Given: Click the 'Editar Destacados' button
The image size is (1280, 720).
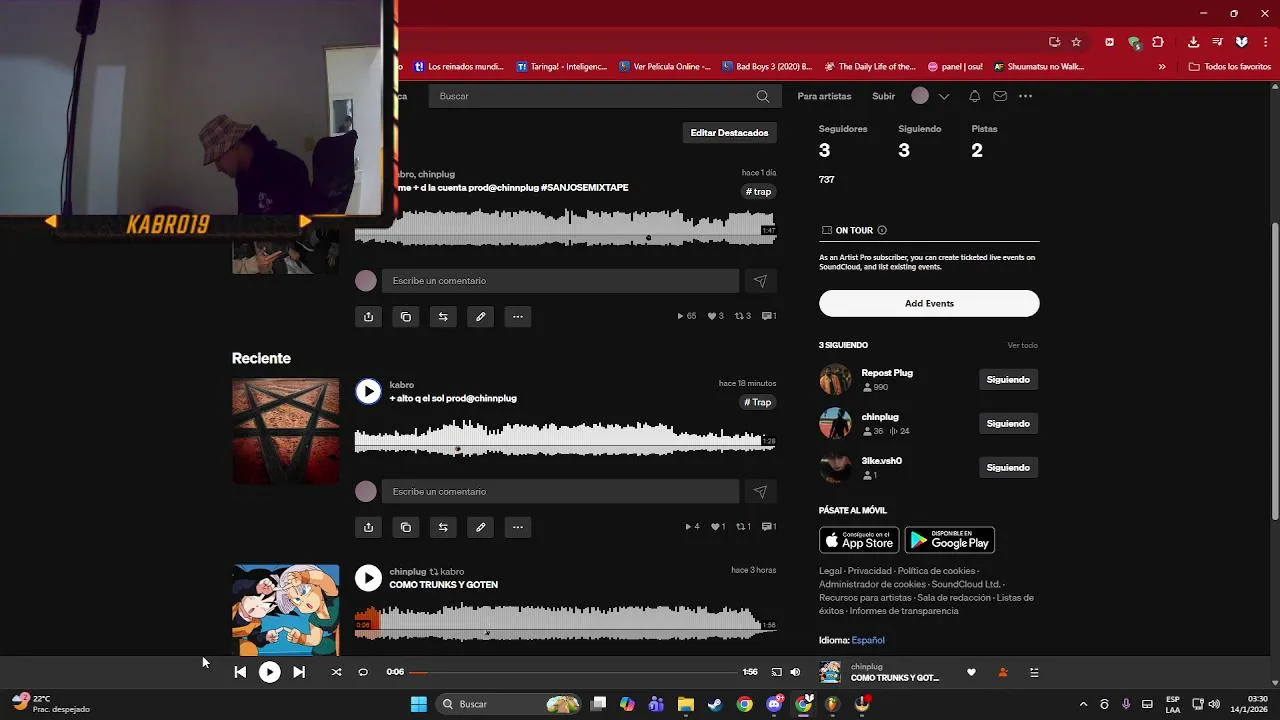Looking at the screenshot, I should [729, 132].
